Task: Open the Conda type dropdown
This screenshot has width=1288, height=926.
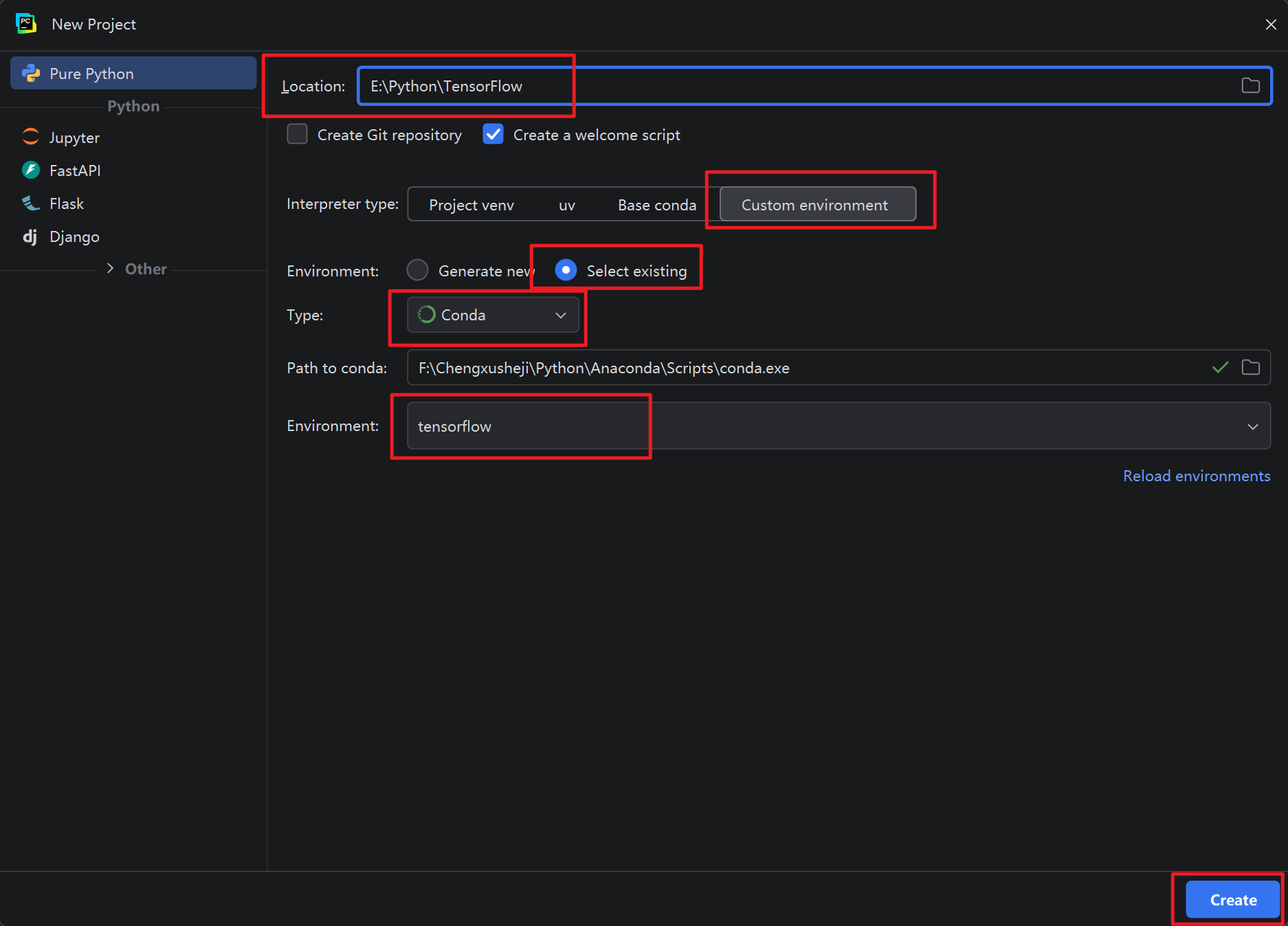Action: click(493, 315)
